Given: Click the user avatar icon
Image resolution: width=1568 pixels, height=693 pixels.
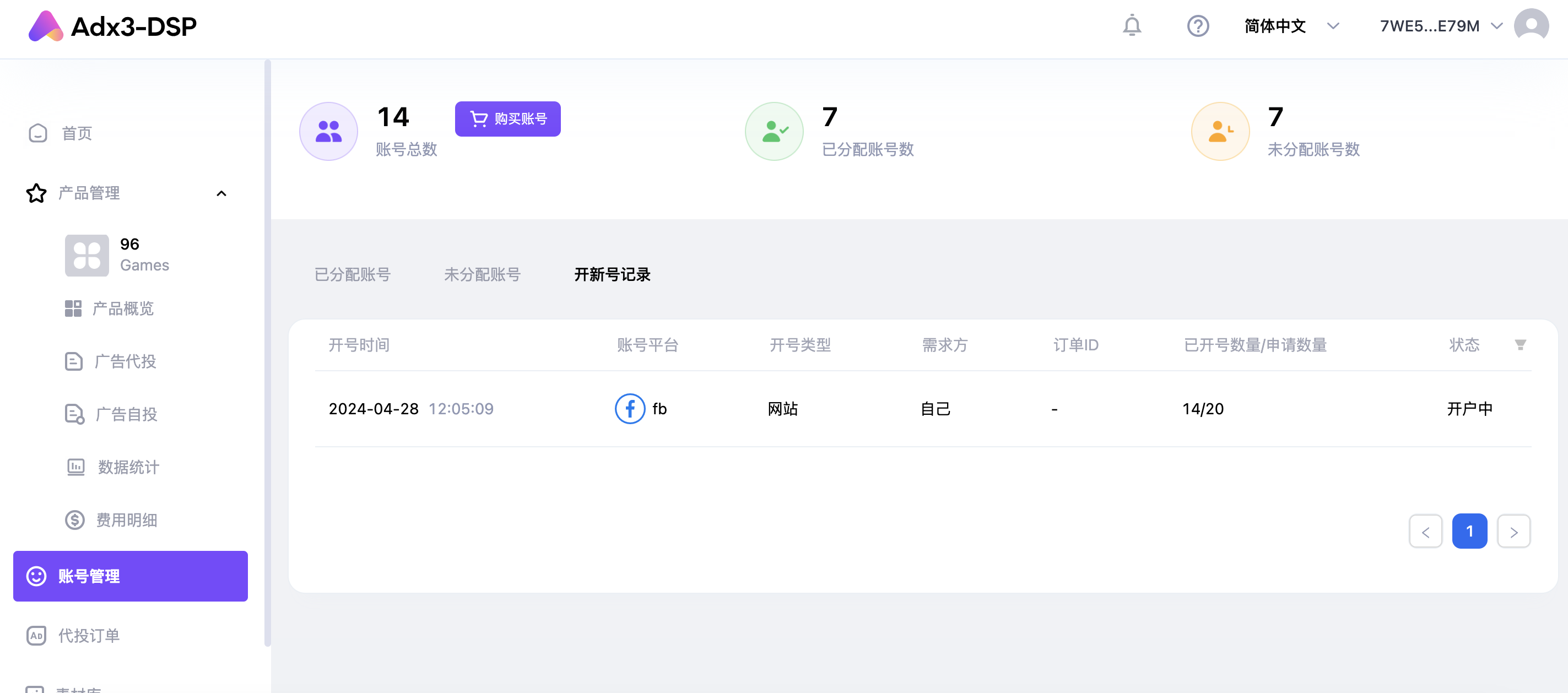Looking at the screenshot, I should pos(1531,25).
